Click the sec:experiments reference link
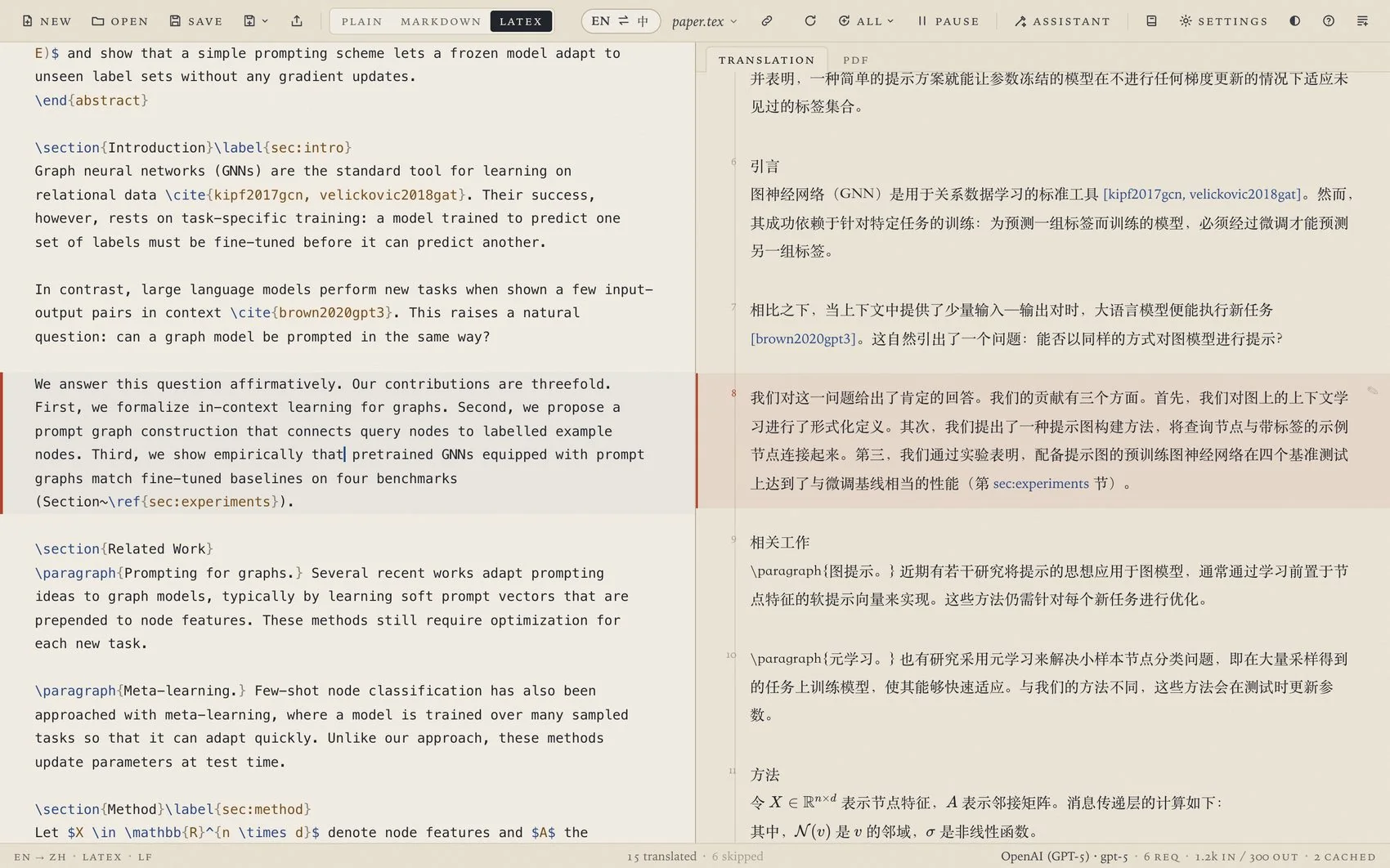Image resolution: width=1390 pixels, height=868 pixels. (x=1041, y=484)
